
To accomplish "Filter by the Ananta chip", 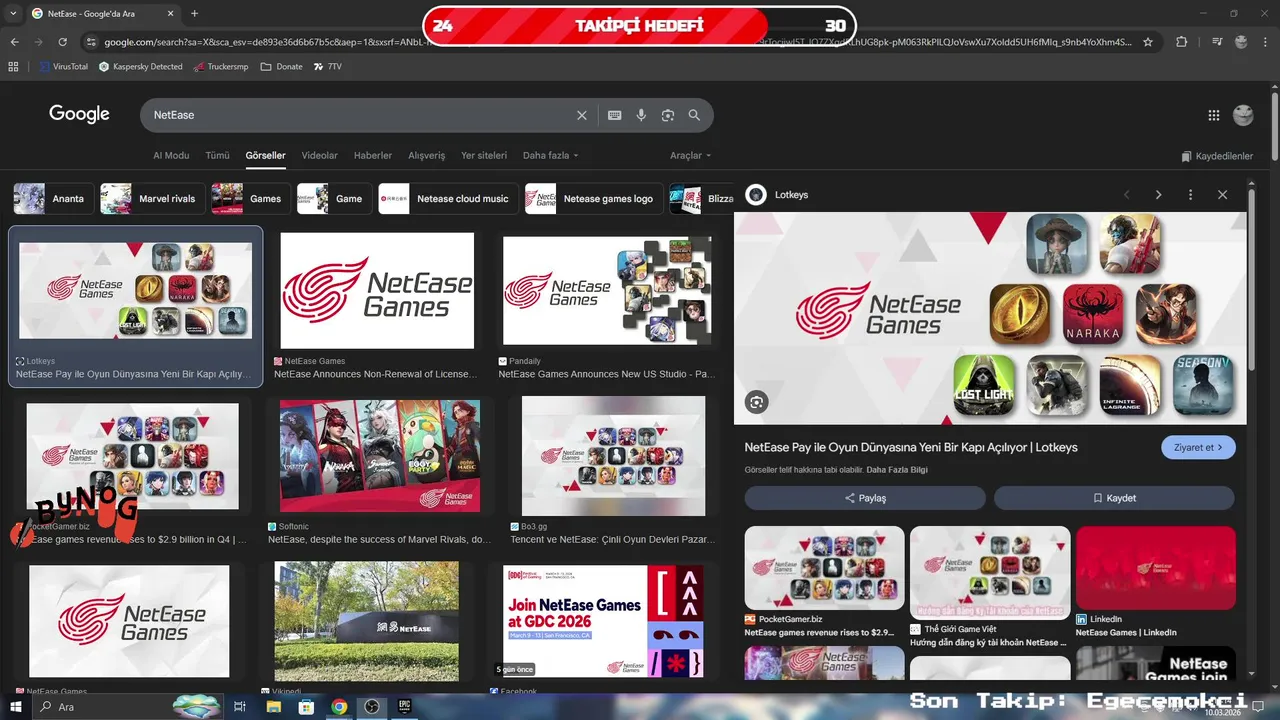I will 54,199.
